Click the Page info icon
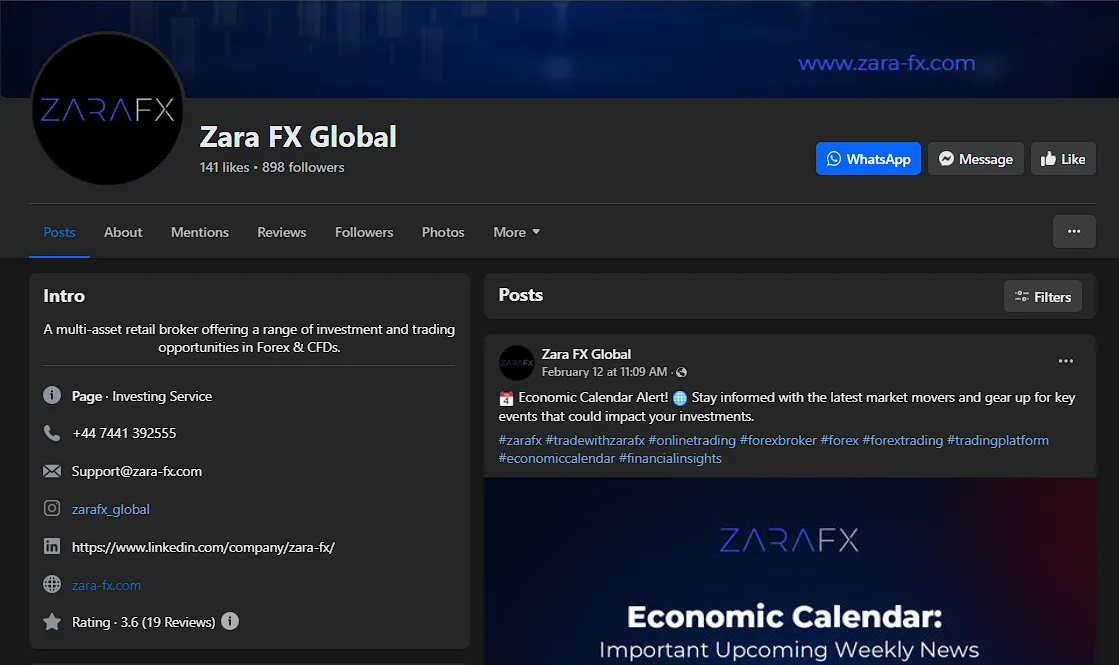This screenshot has width=1119, height=665. coord(52,395)
